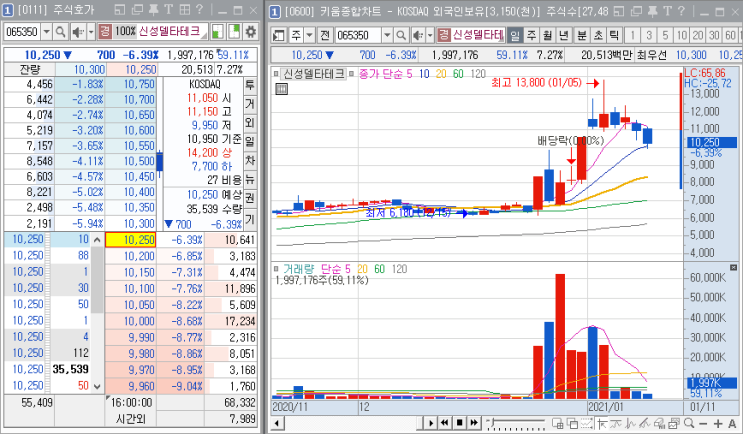Click the trade list scroll down arrow

97,386
